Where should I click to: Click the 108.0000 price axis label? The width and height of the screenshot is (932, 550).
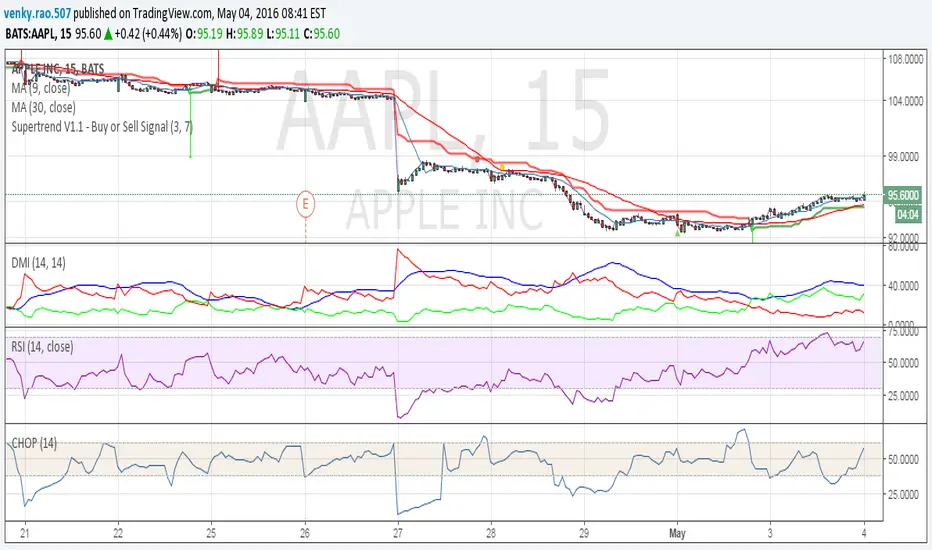click(x=906, y=59)
